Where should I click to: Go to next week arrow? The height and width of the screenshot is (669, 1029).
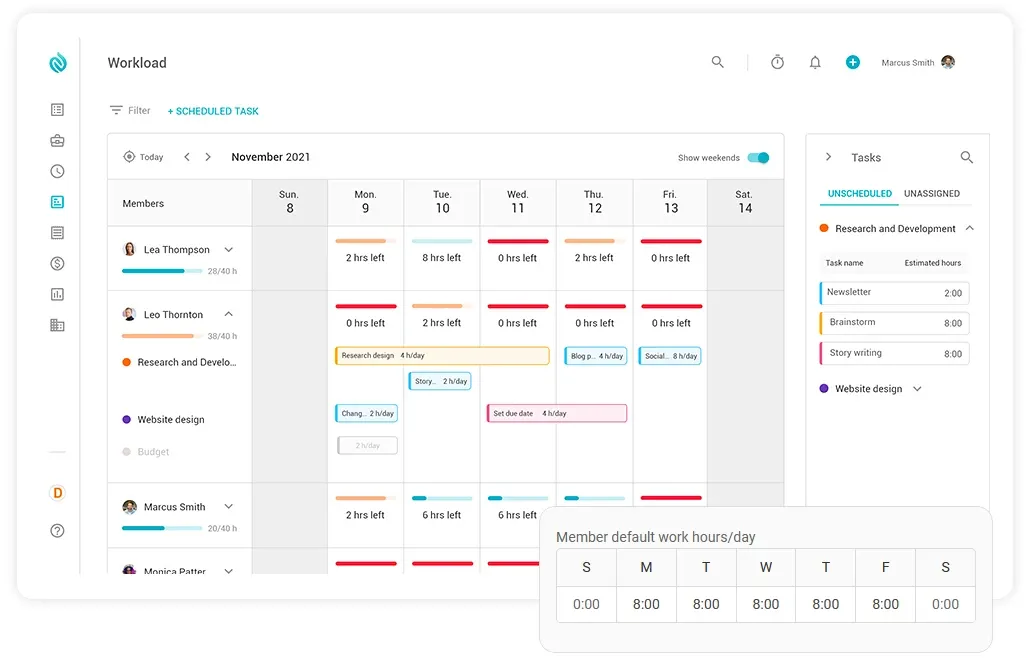208,157
